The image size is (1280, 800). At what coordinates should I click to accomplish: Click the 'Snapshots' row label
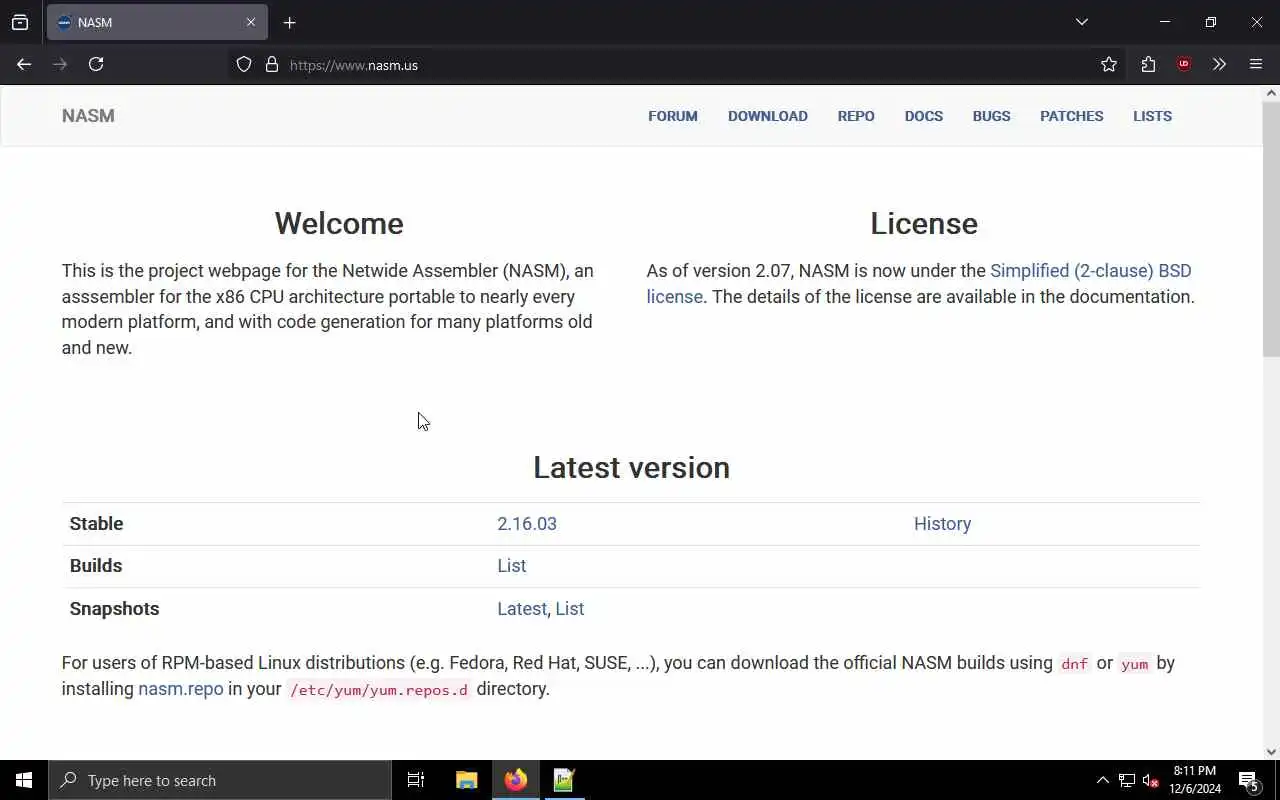pos(114,609)
